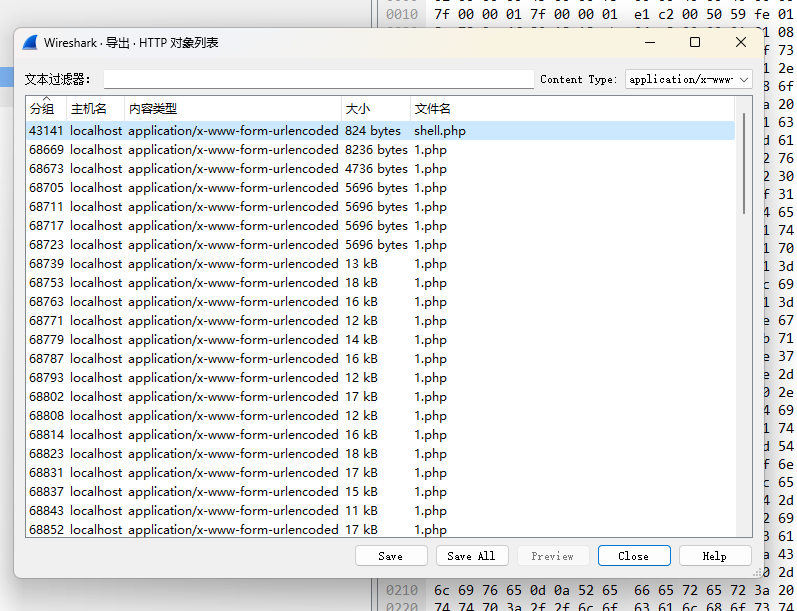Screen dimensions: 797x611
Task: Select packet 68779 row of 14 kB
Action: pos(380,340)
